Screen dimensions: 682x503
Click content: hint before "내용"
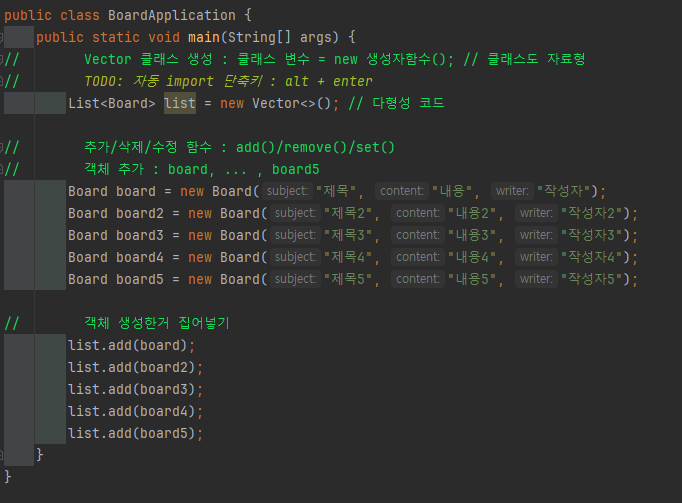pos(401,191)
